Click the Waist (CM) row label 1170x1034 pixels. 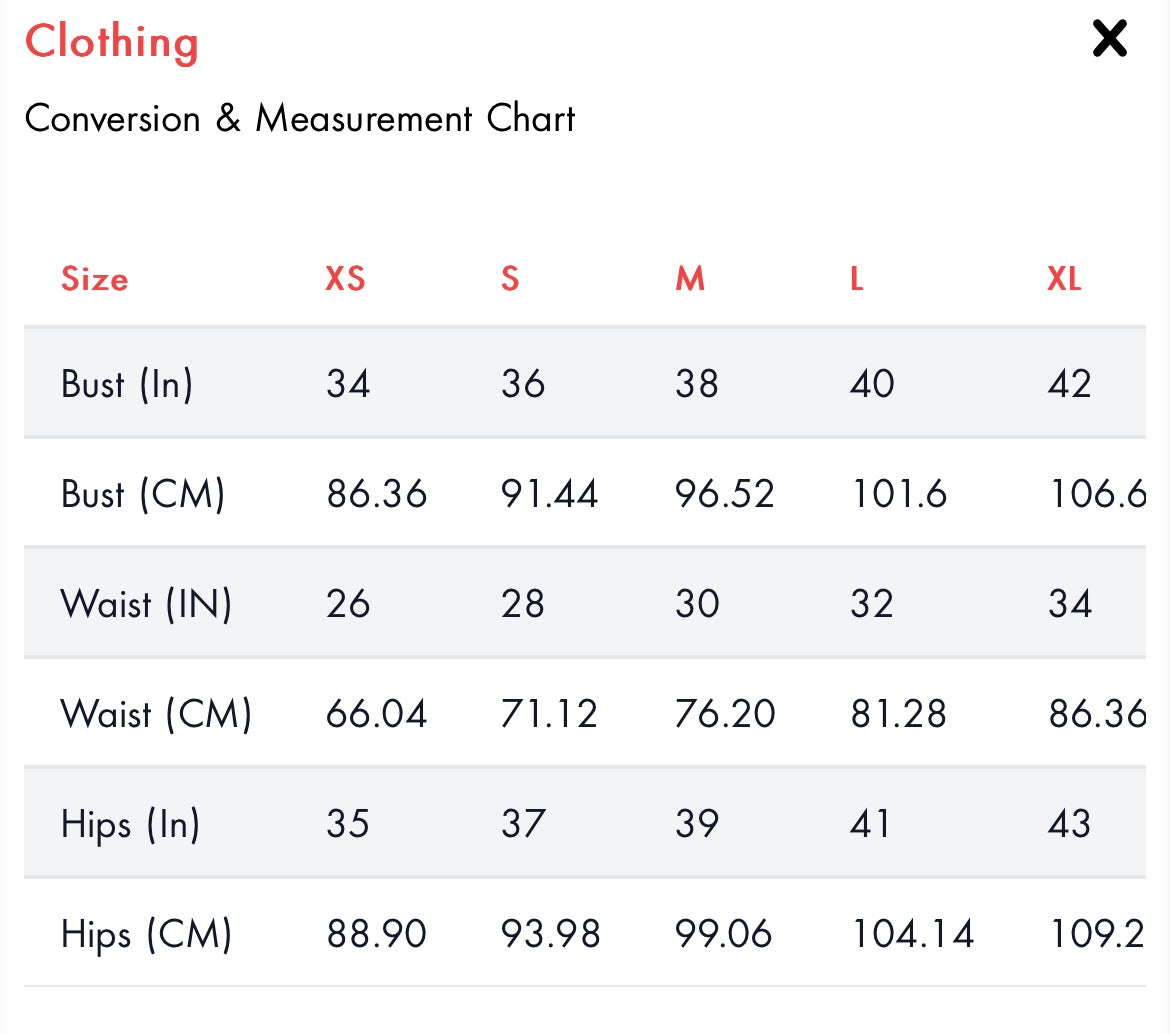pyautogui.click(x=156, y=714)
